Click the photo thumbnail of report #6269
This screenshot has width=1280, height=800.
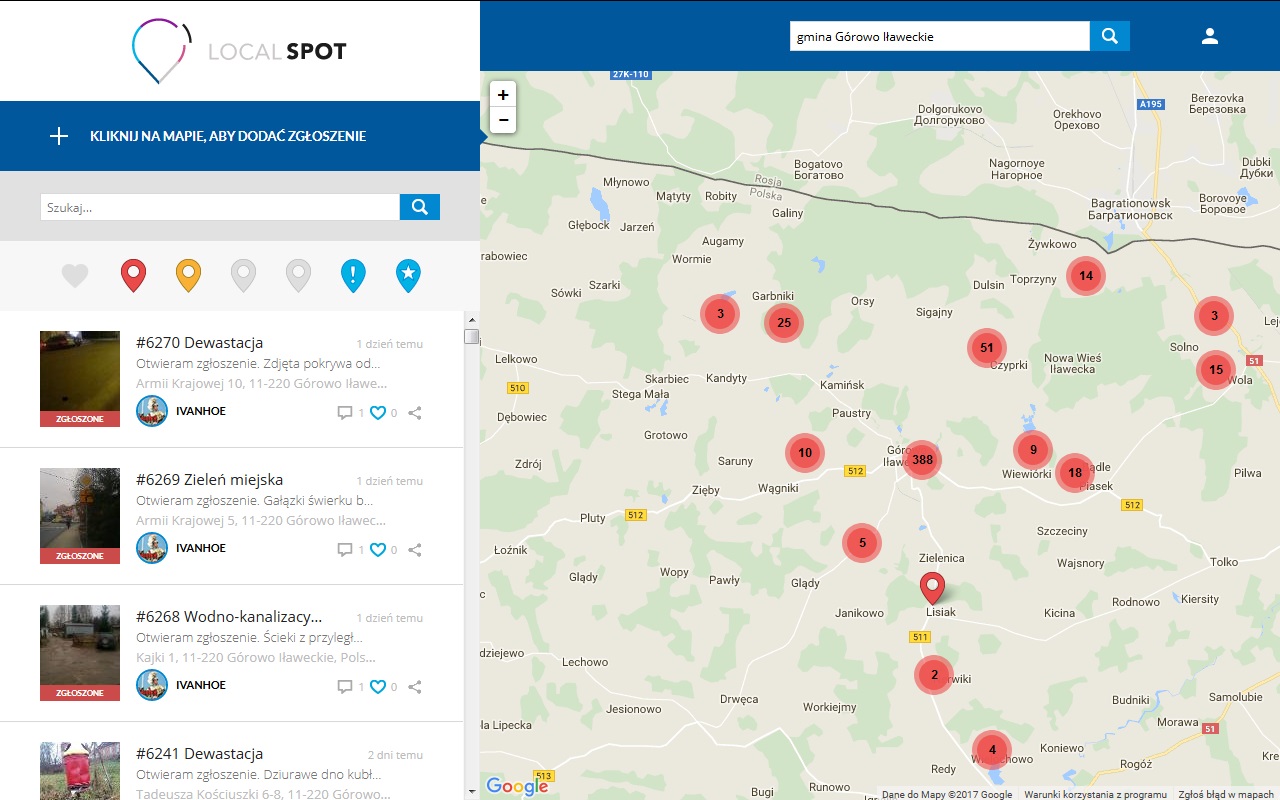tap(80, 516)
